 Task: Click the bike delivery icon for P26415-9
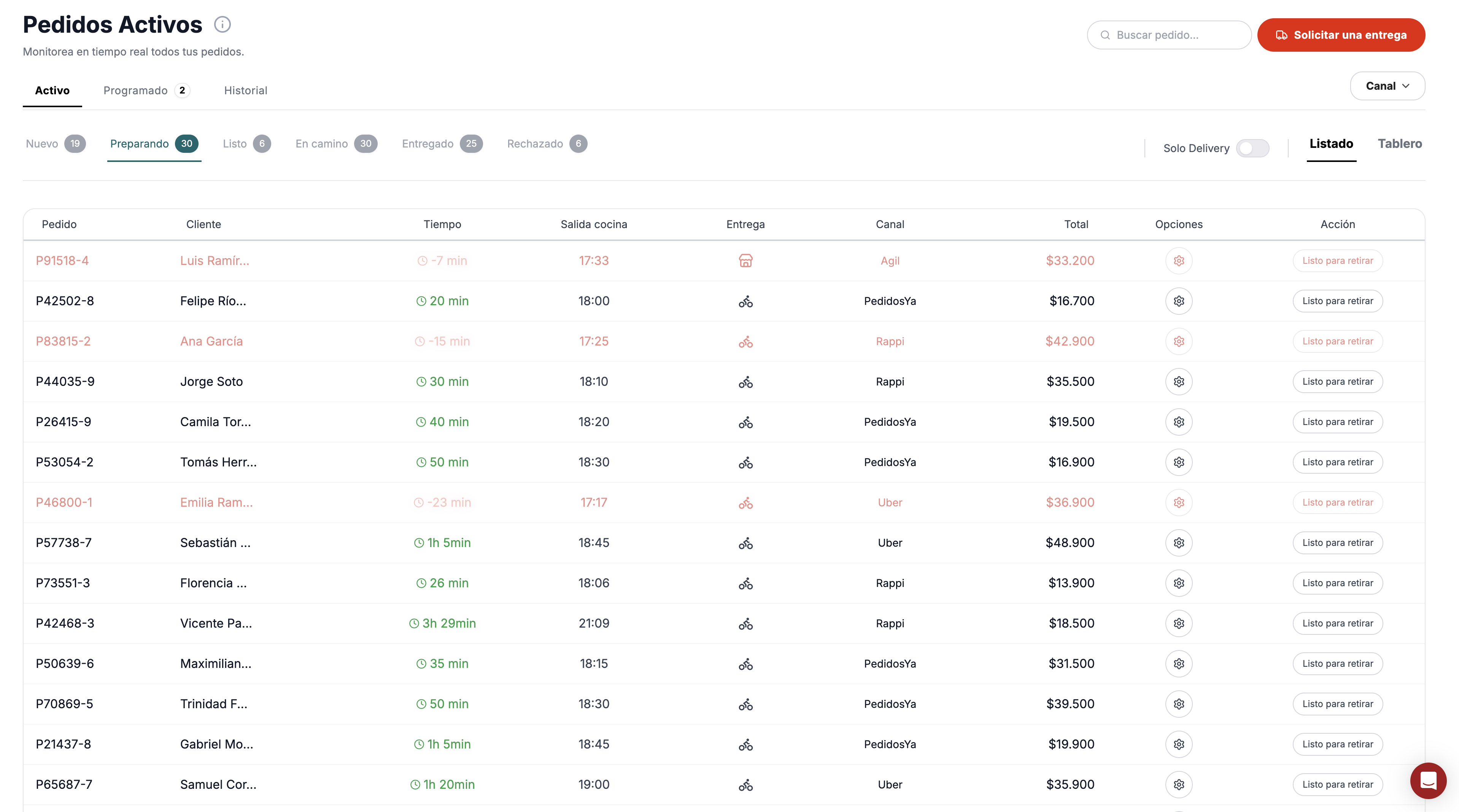click(x=745, y=422)
